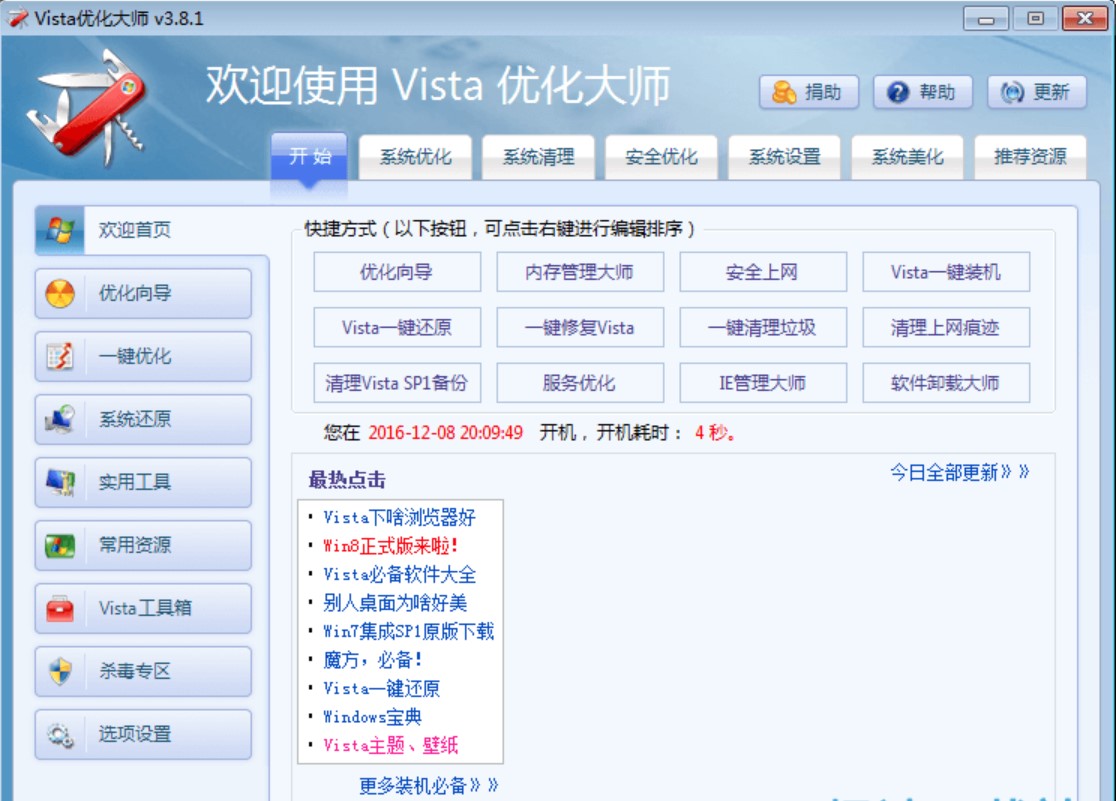This screenshot has width=1116, height=801.
Task: Open link Win7集成SP1原版下载
Action: [x=409, y=632]
